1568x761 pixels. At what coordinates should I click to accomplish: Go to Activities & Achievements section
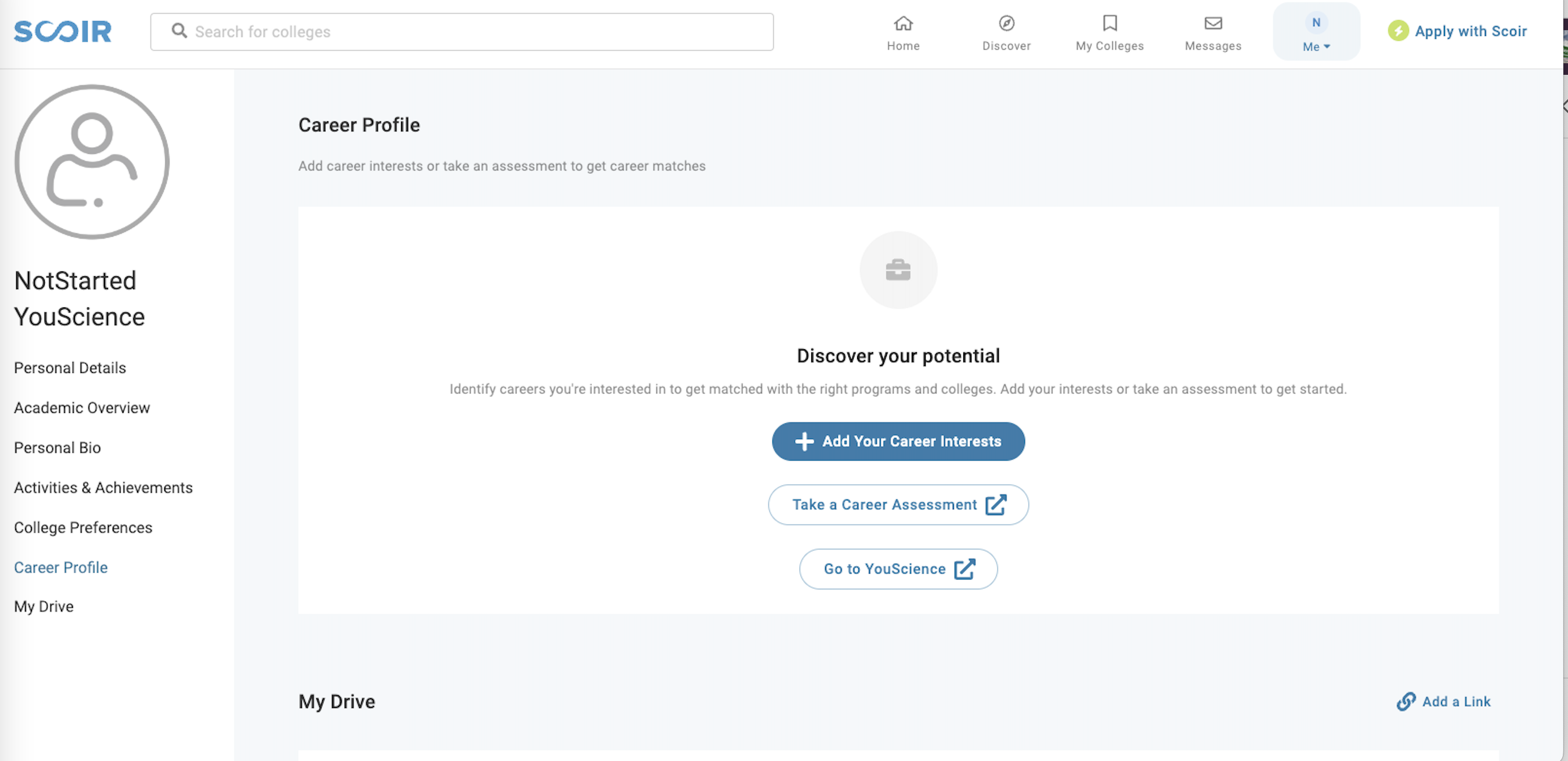(103, 488)
